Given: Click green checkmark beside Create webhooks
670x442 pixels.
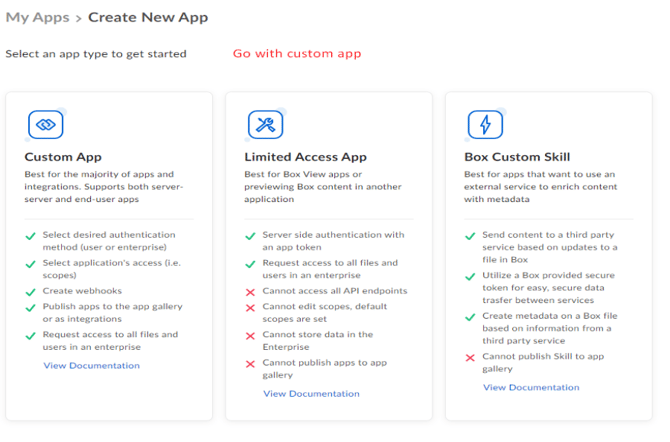Looking at the screenshot, I should pyautogui.click(x=30, y=291).
